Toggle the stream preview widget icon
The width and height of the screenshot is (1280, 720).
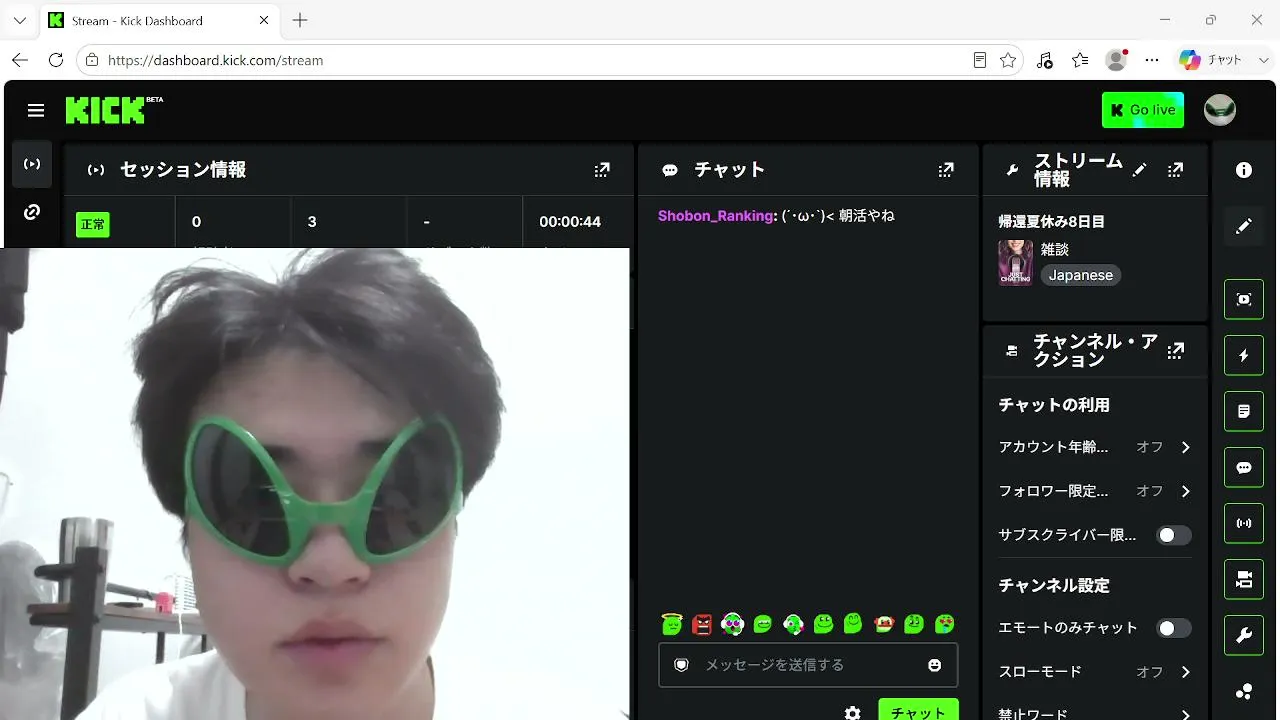point(1244,299)
